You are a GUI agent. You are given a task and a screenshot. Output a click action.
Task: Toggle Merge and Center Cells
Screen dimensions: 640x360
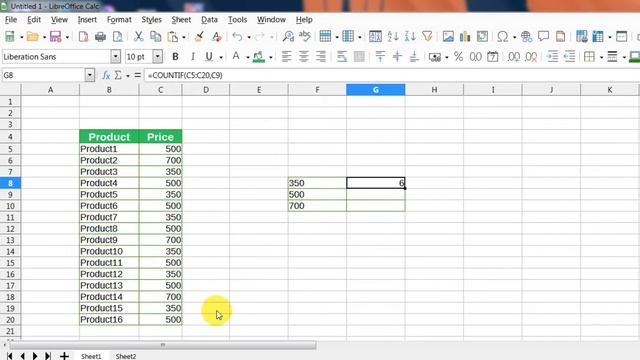click(x=359, y=57)
